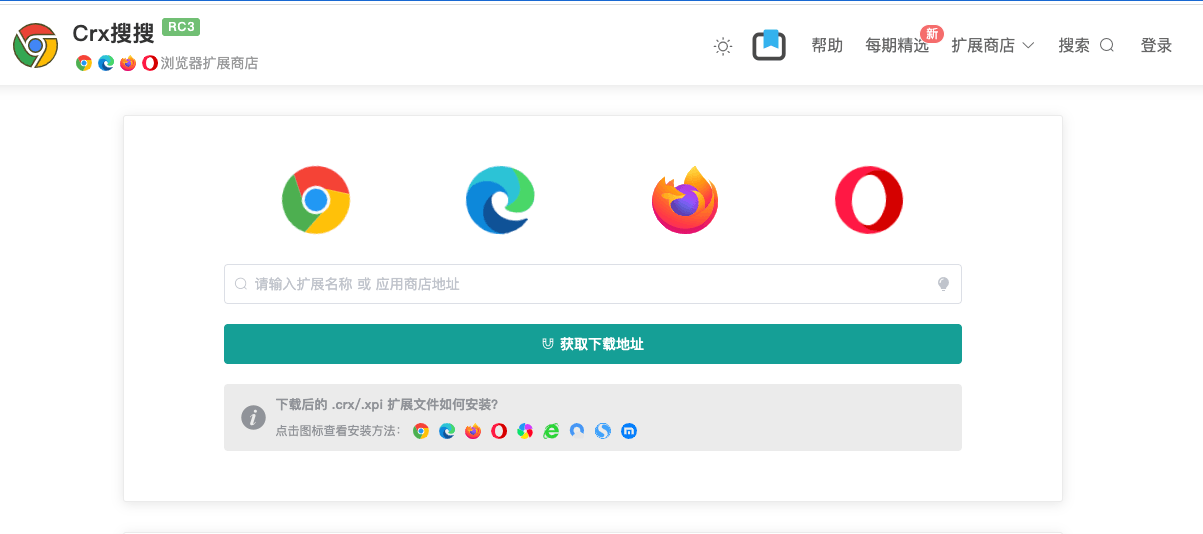
Task: View Sogou browser blue S install icon
Action: (x=603, y=431)
